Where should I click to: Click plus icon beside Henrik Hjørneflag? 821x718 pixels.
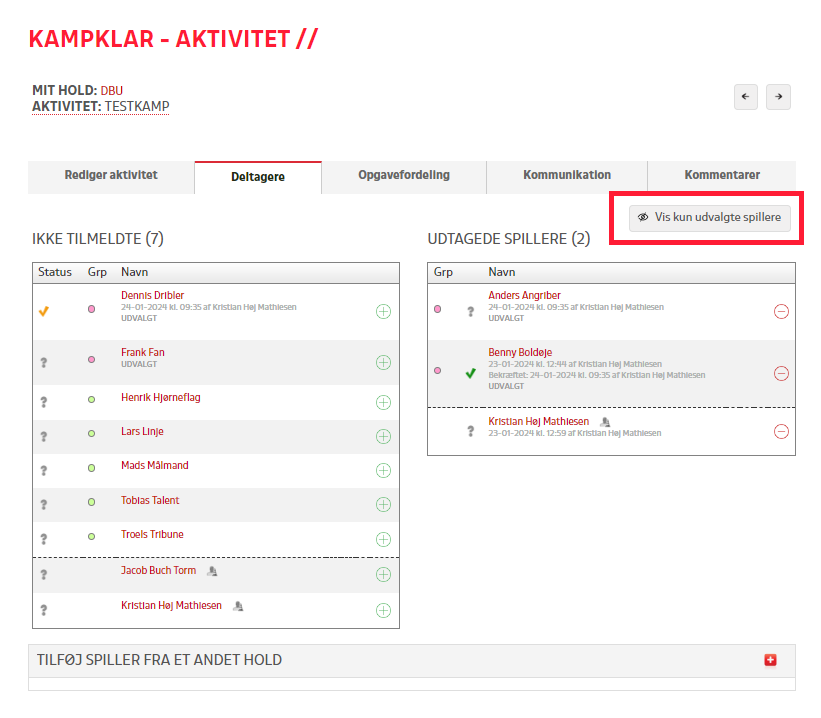383,402
